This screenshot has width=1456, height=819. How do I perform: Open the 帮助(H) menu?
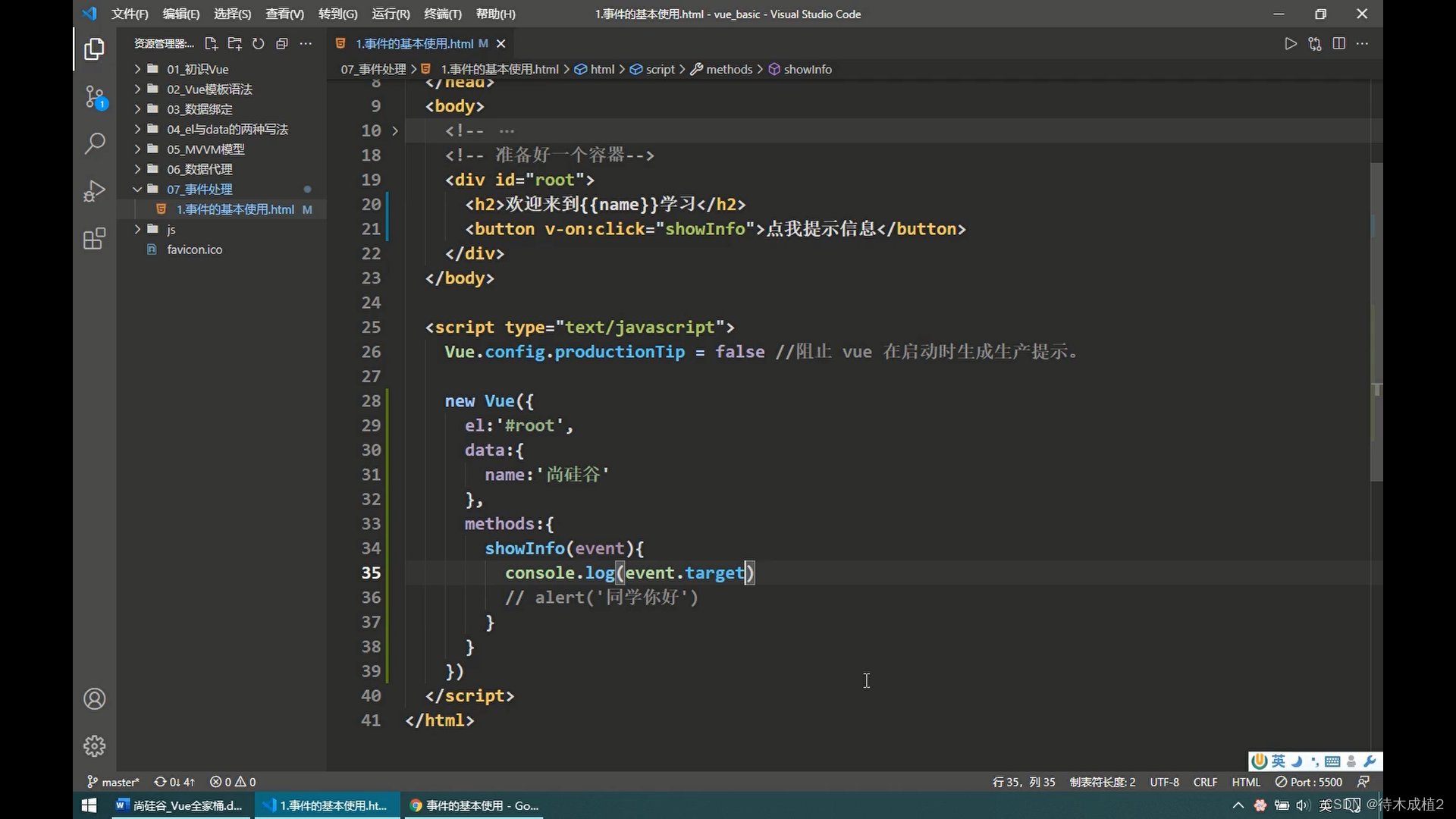point(495,14)
